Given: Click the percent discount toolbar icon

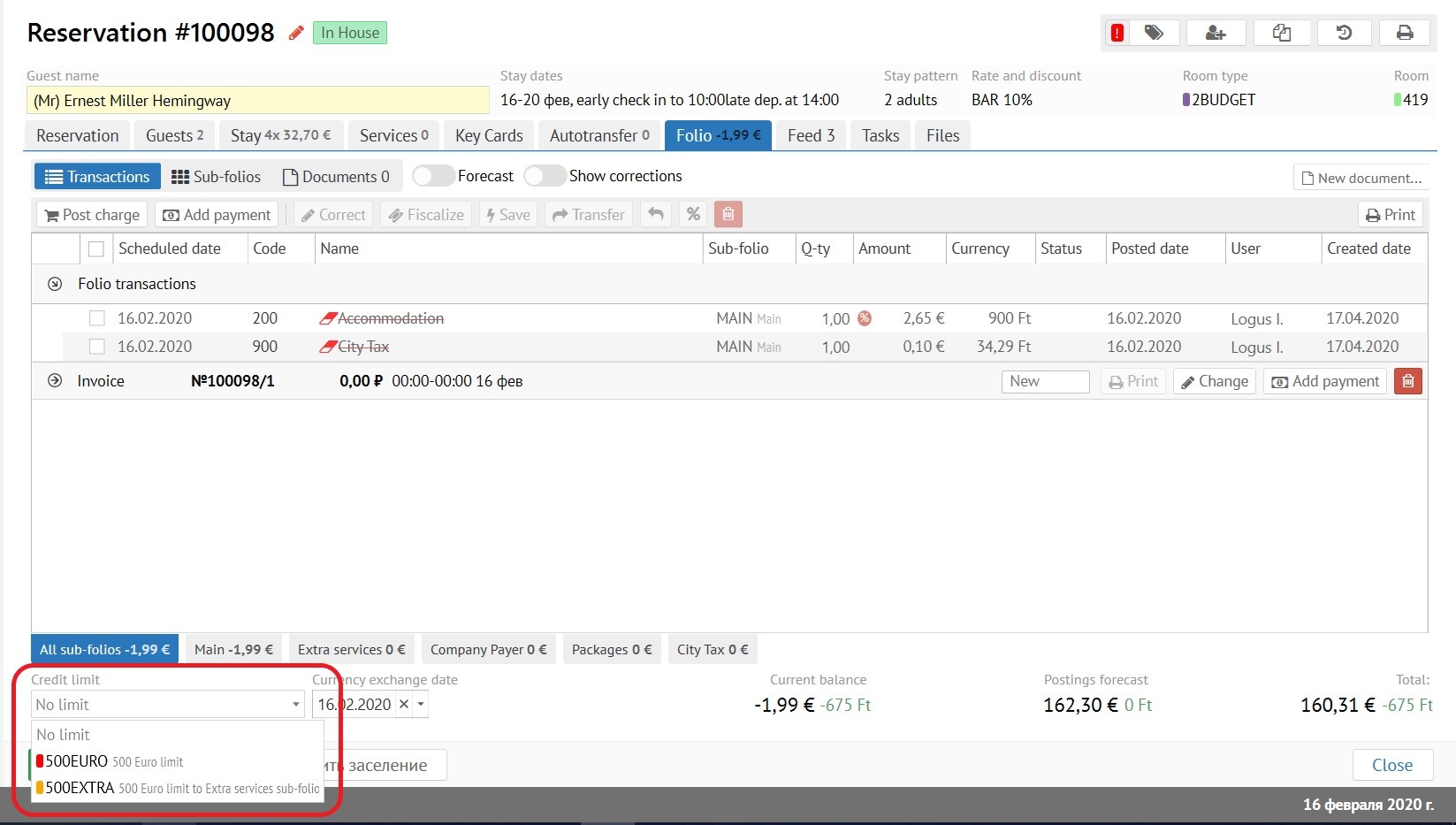Looking at the screenshot, I should [x=693, y=215].
